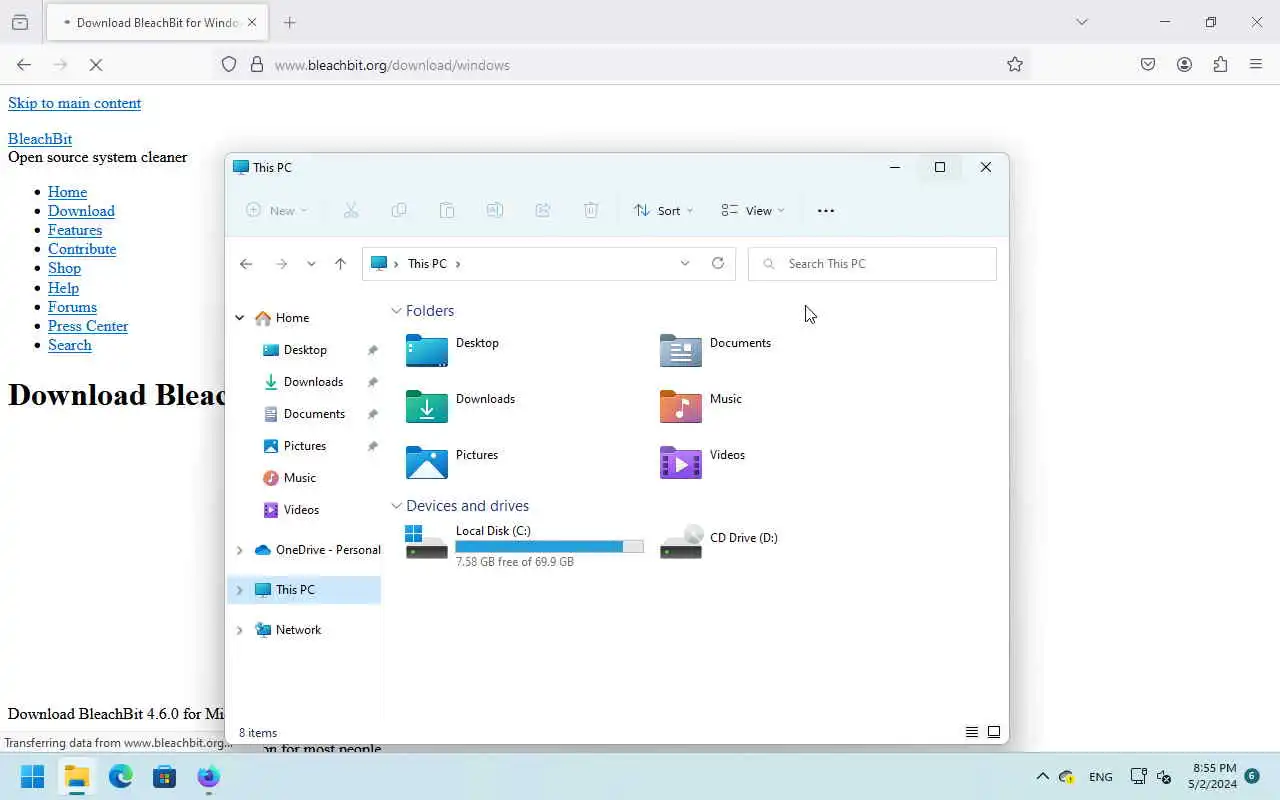Click the Cut icon in Explorer toolbar
The image size is (1280, 800).
351,210
